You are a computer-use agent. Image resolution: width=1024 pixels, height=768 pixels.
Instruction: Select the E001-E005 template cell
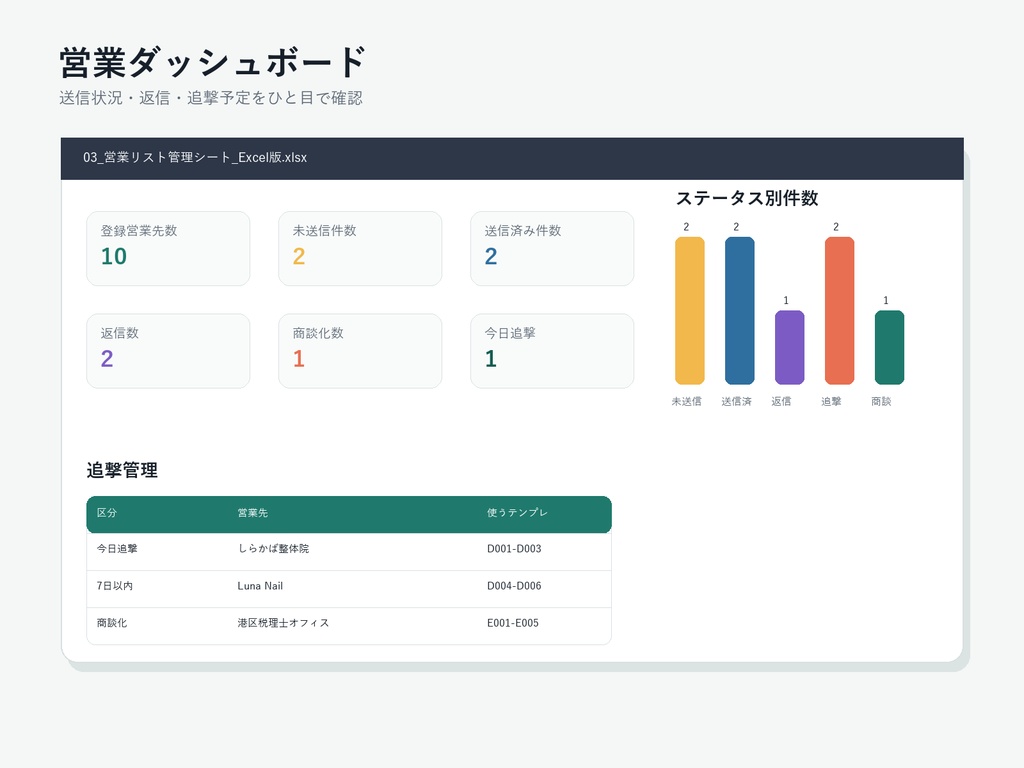pos(513,623)
